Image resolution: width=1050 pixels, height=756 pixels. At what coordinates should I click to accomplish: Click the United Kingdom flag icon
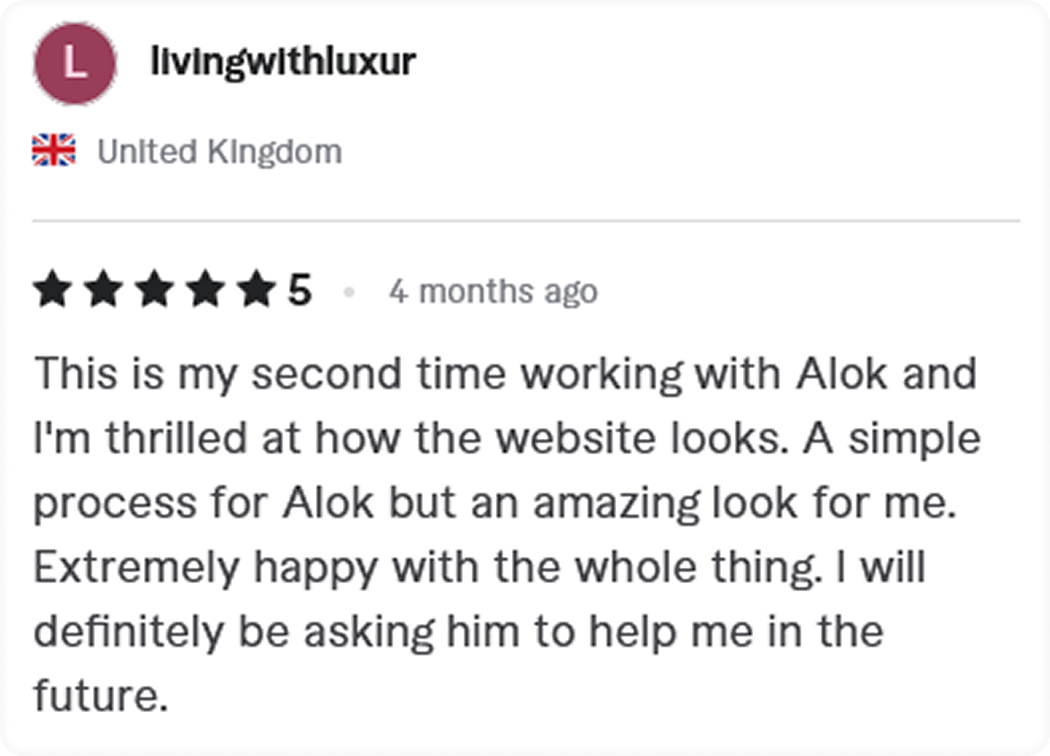point(54,151)
